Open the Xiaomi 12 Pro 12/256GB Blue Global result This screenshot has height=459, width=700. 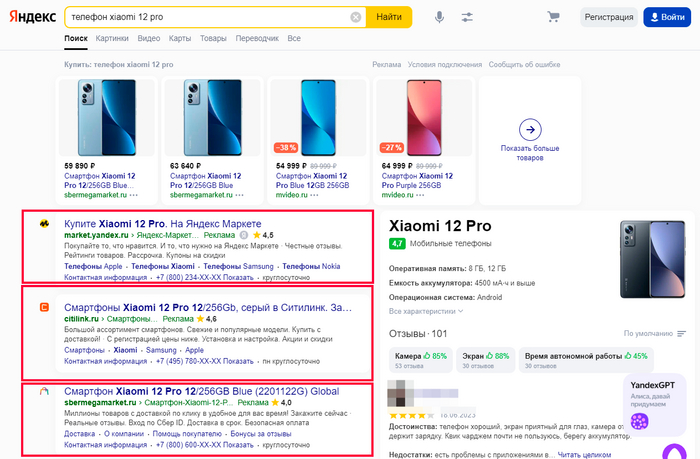coord(202,392)
